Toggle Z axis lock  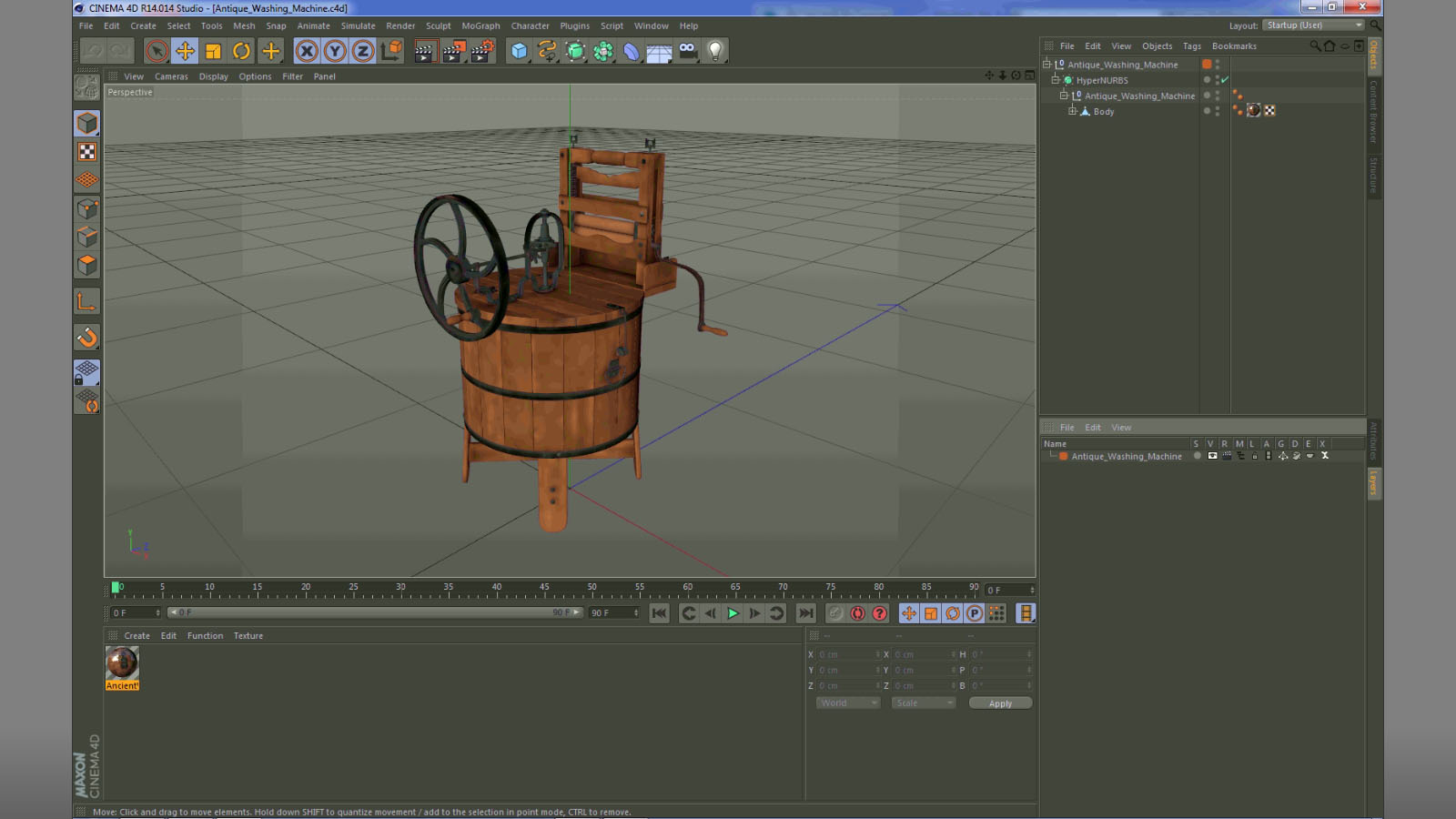[363, 51]
